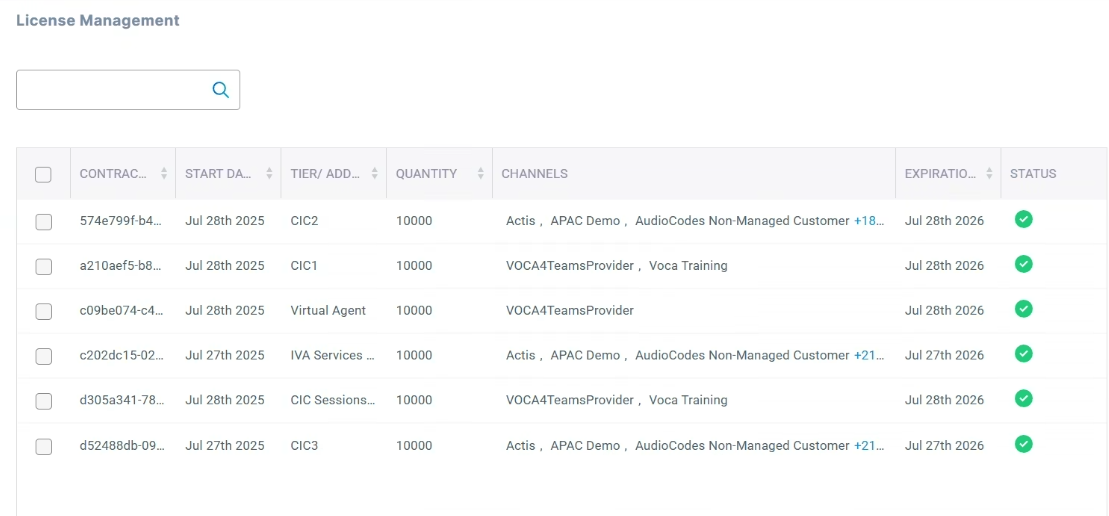Click the search magnifier icon
1109x516 pixels.
pyautogui.click(x=221, y=90)
